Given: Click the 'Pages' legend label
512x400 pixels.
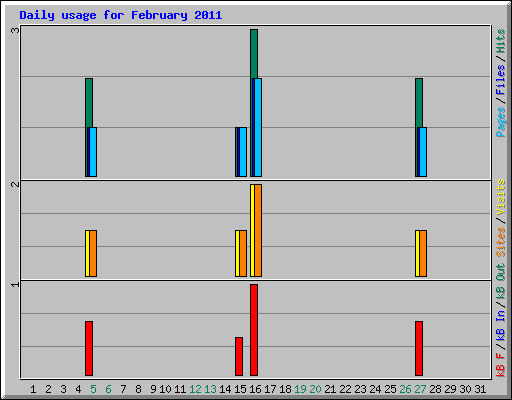Looking at the screenshot, I should pyautogui.click(x=501, y=122).
